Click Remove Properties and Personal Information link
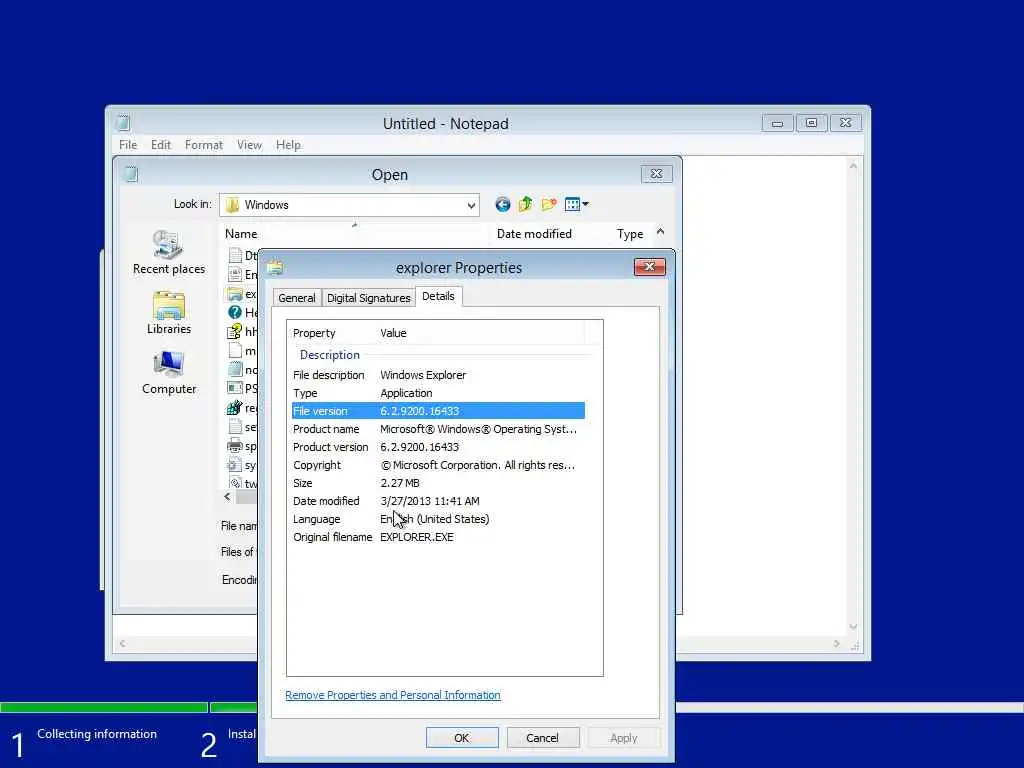The image size is (1024, 768). point(392,695)
